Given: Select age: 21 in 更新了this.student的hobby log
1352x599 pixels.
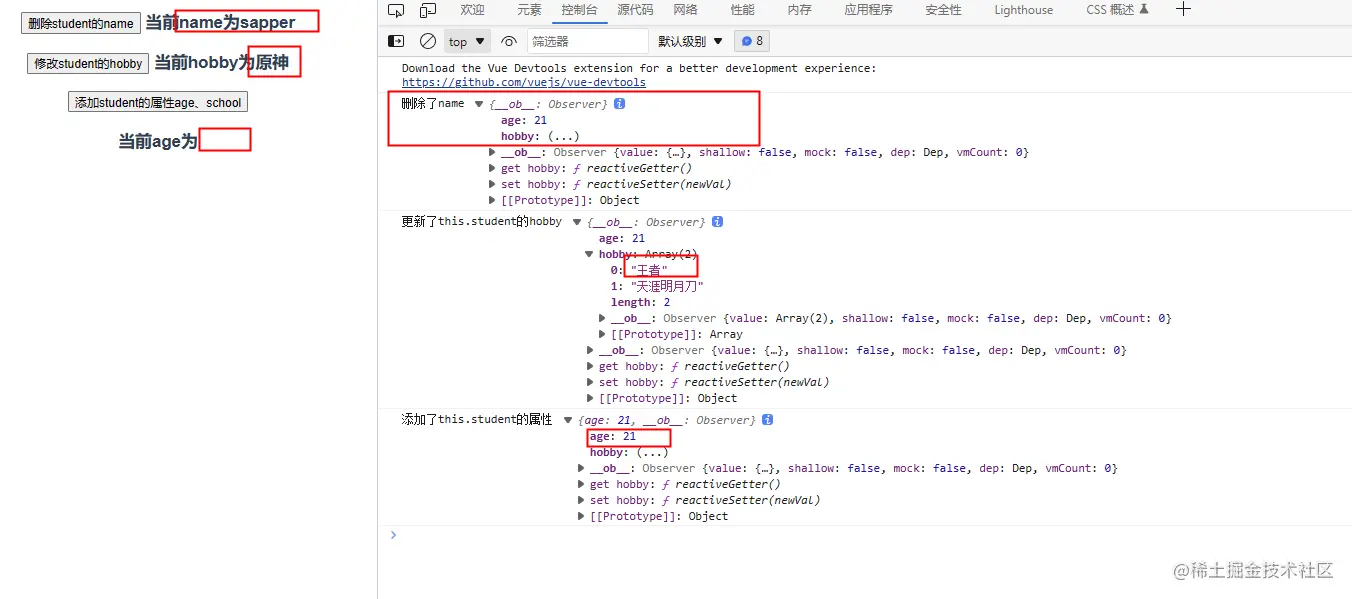Looking at the screenshot, I should pos(622,238).
